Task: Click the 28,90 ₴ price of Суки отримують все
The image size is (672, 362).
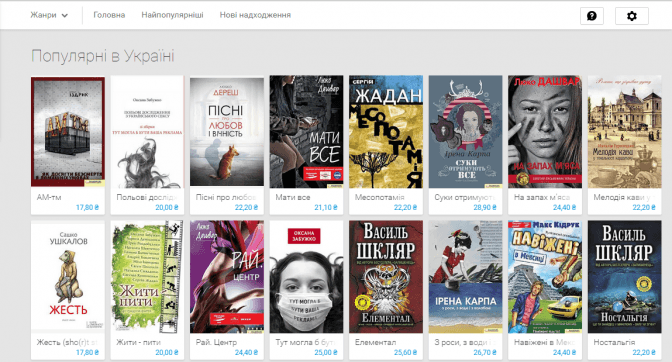Action: 485,207
